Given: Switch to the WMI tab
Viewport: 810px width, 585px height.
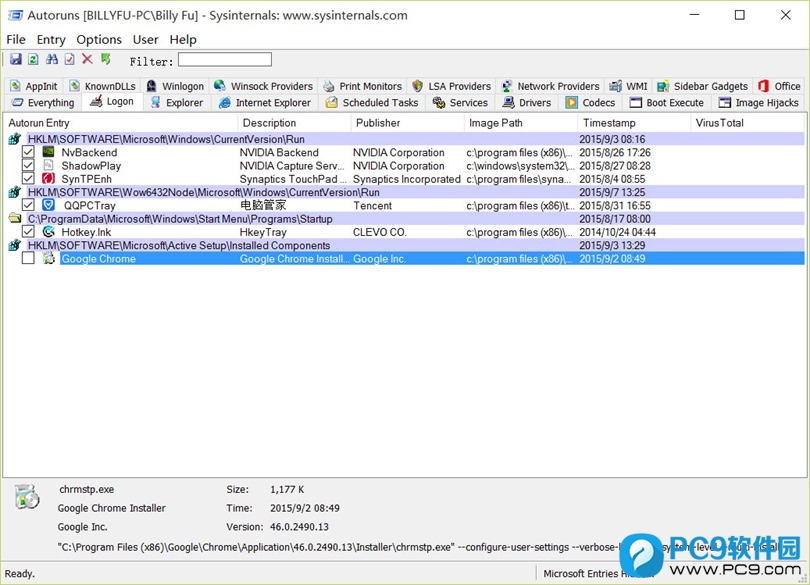Looking at the screenshot, I should [628, 86].
